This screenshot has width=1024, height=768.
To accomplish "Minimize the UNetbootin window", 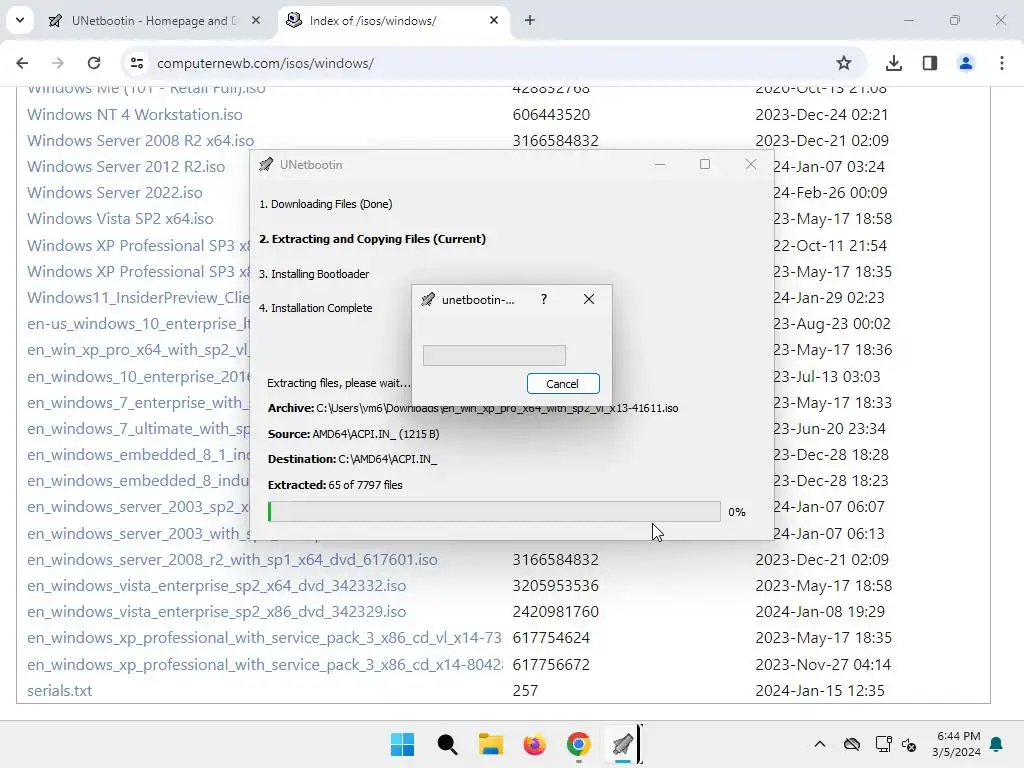I will point(660,165).
